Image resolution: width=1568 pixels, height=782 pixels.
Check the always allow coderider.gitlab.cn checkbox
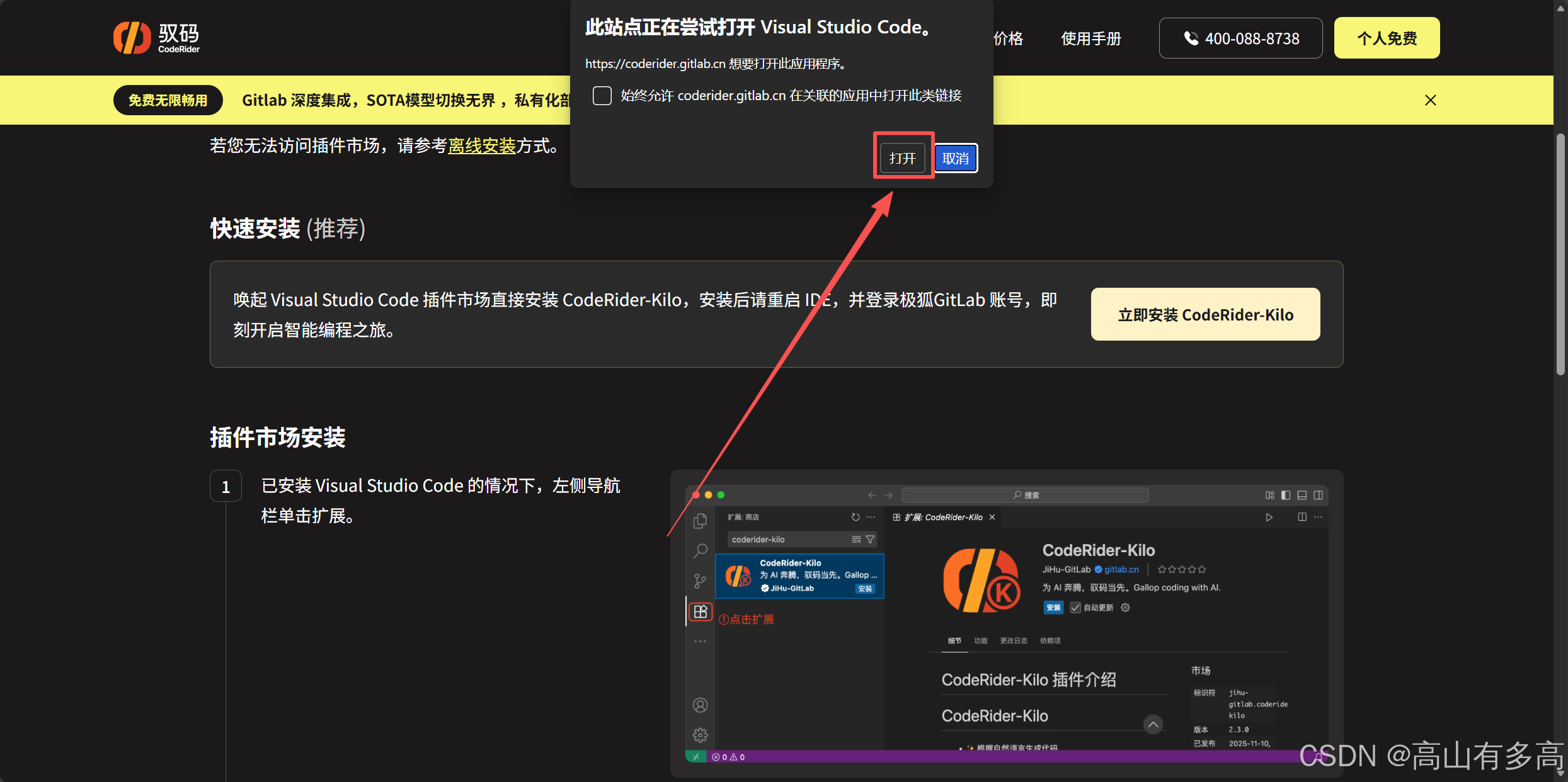coord(602,96)
